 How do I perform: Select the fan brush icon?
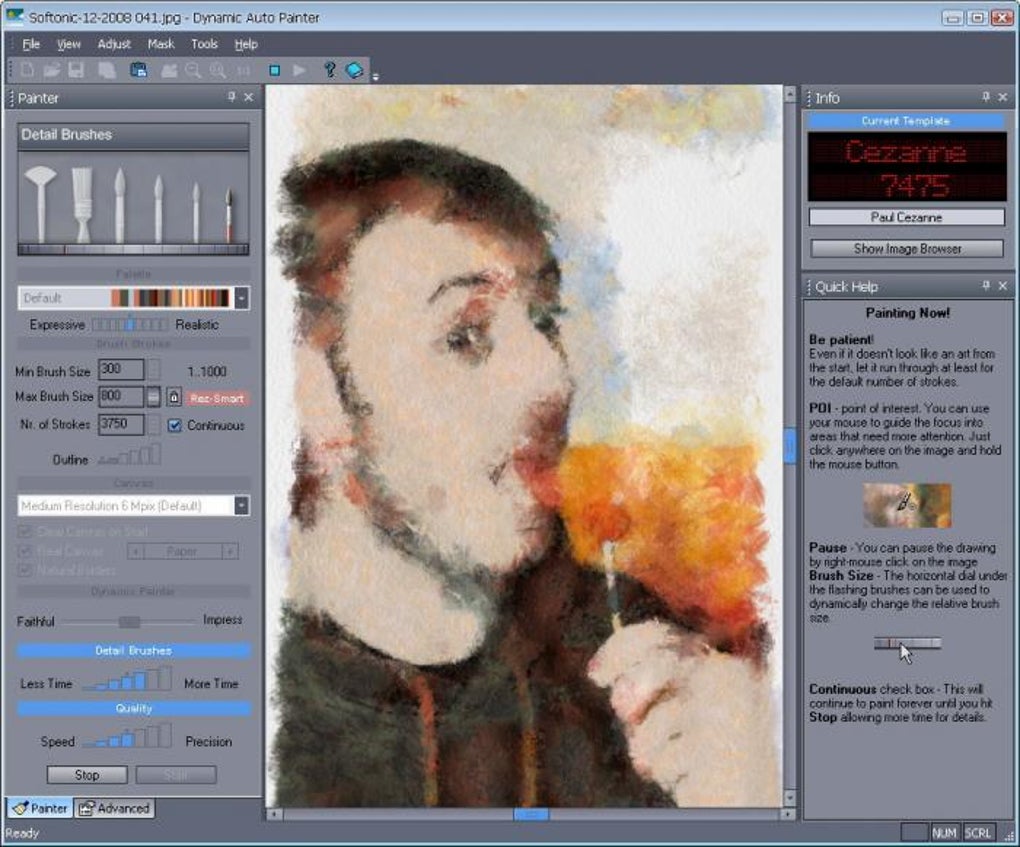point(40,204)
